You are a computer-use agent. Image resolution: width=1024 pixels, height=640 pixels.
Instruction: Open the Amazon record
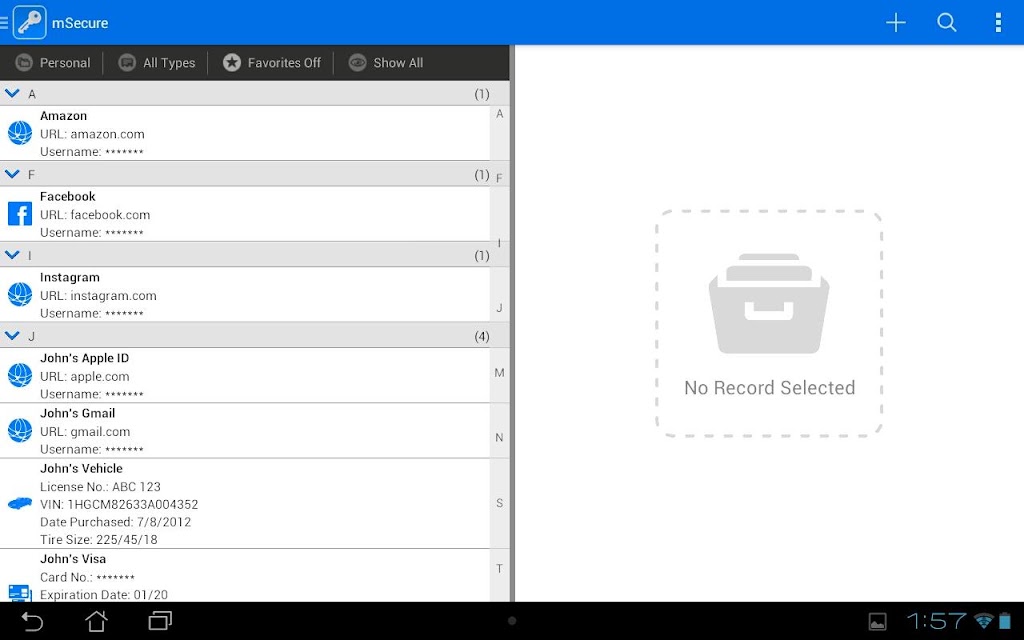[x=245, y=133]
